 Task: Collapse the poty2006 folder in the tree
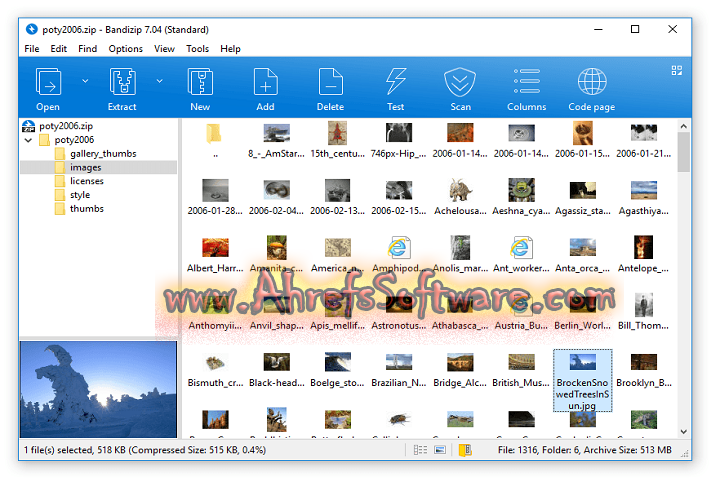28,140
